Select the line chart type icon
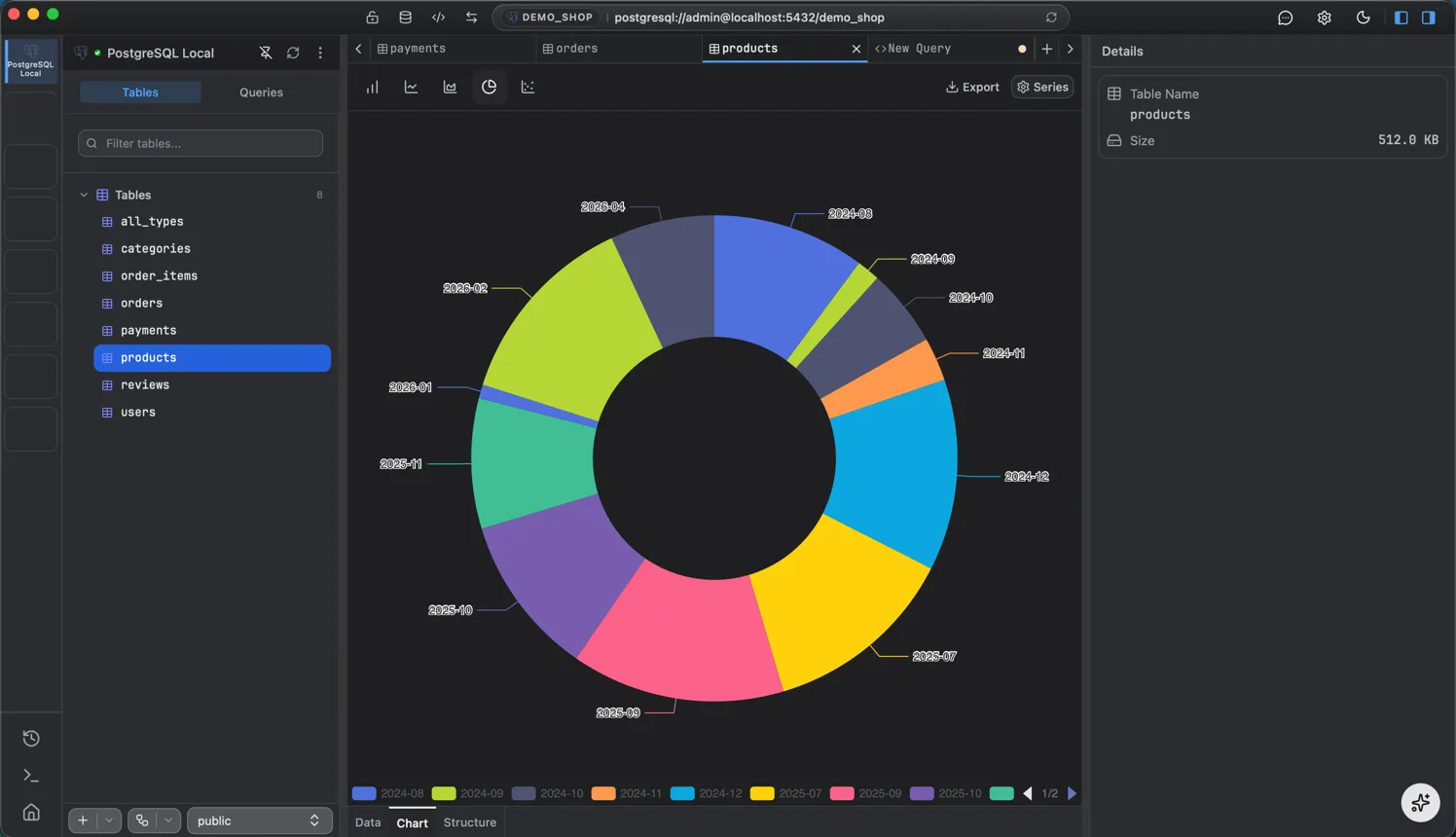The width and height of the screenshot is (1456, 837). tap(411, 87)
